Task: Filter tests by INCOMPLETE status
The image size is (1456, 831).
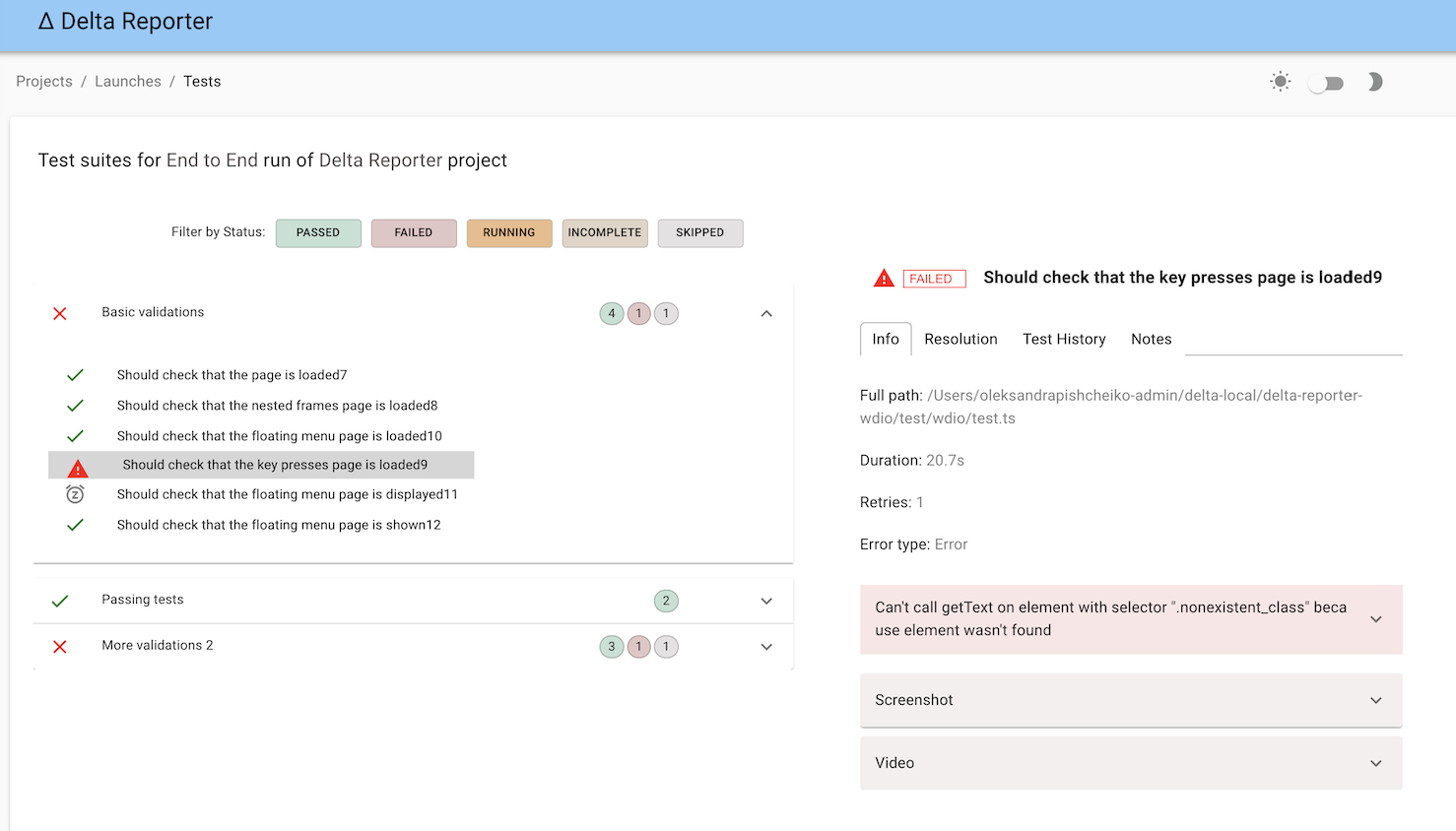Action: [x=605, y=233]
